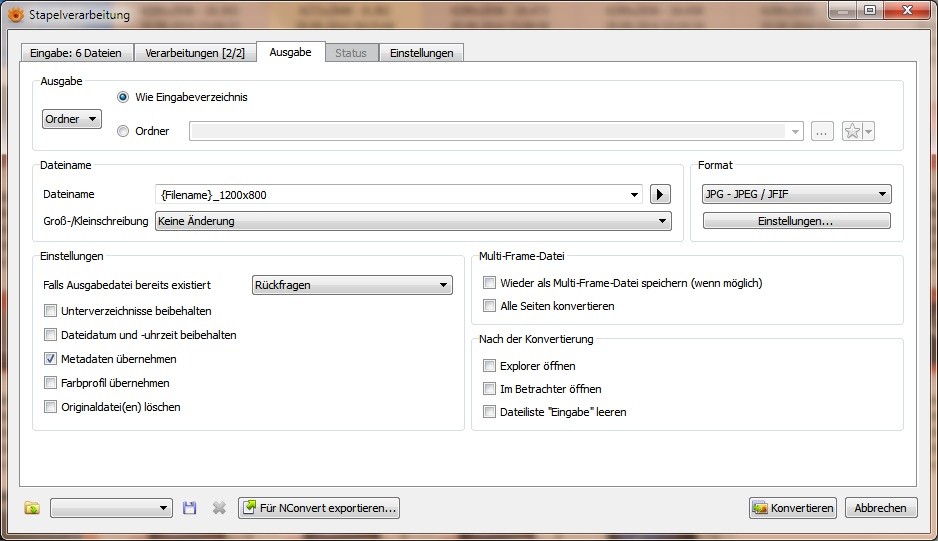
Task: Open the script preset dropdown at bottom
Action: coord(111,508)
